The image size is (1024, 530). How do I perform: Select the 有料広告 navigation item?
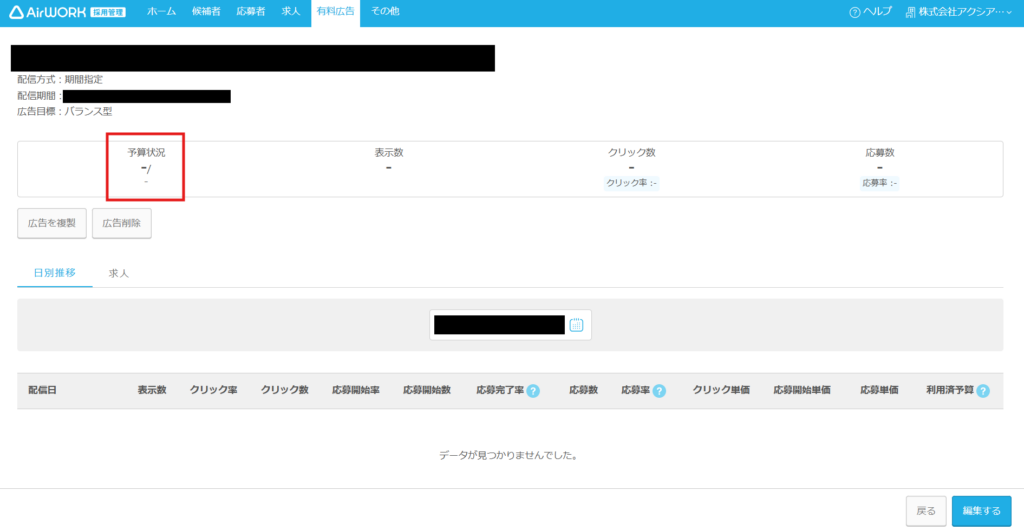[x=335, y=12]
